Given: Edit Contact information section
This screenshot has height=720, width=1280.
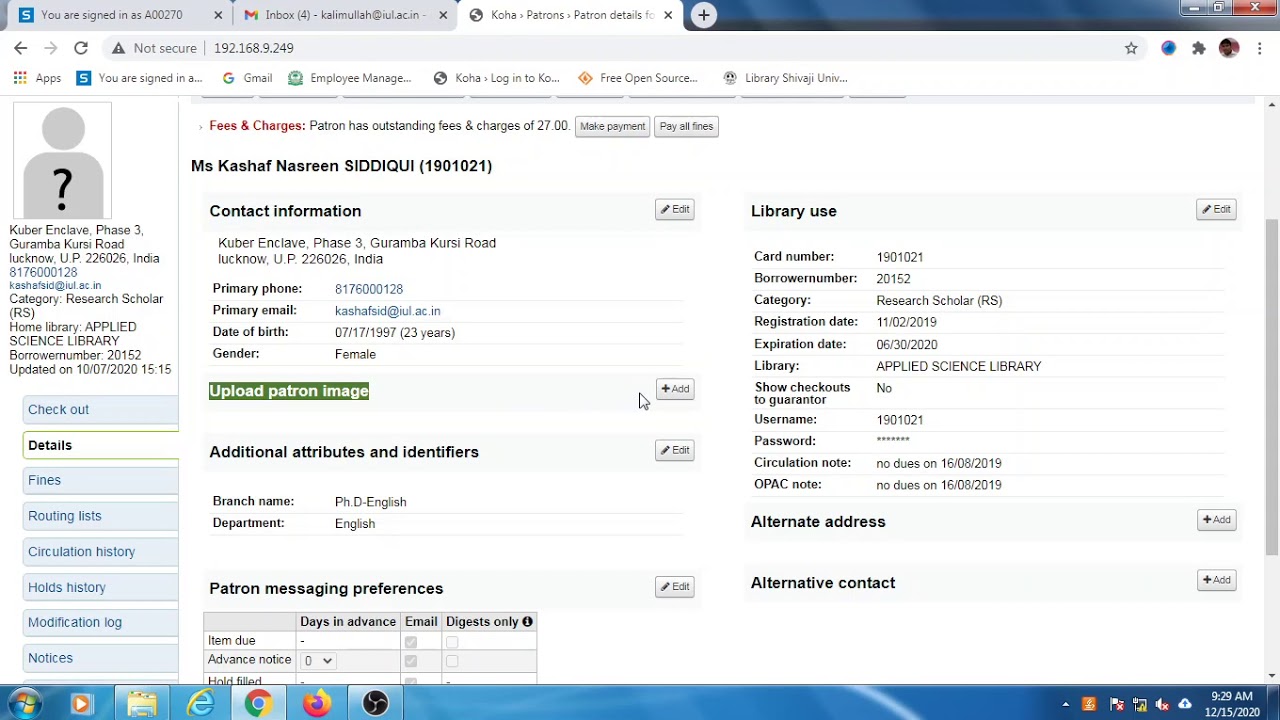Looking at the screenshot, I should [x=675, y=209].
